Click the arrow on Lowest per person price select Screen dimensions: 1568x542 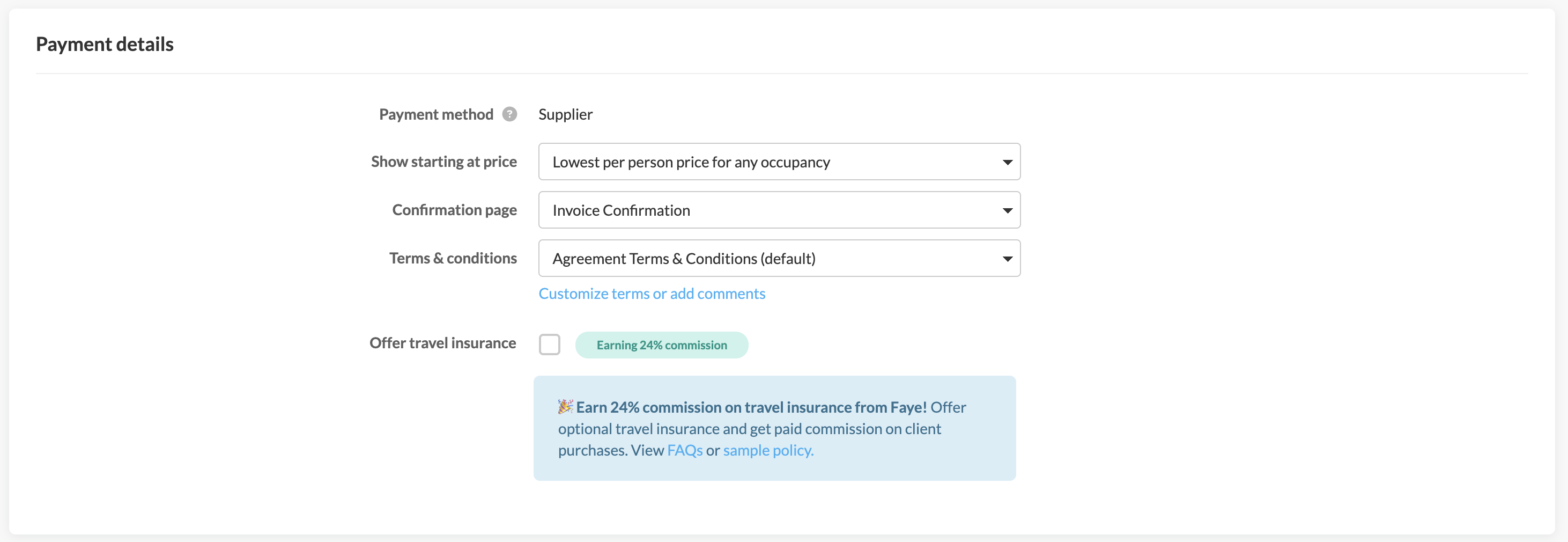[1007, 163]
